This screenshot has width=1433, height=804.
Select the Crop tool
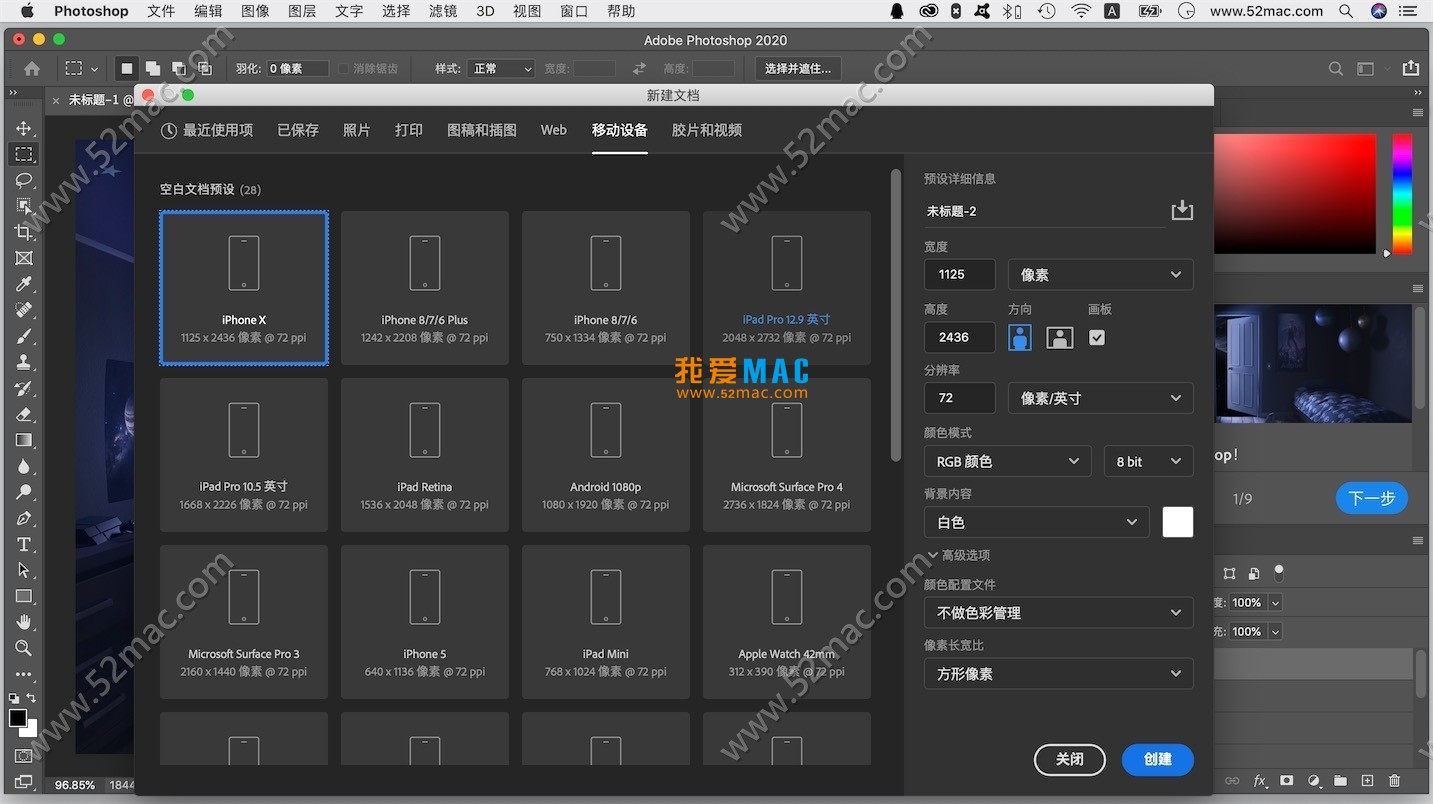[24, 232]
